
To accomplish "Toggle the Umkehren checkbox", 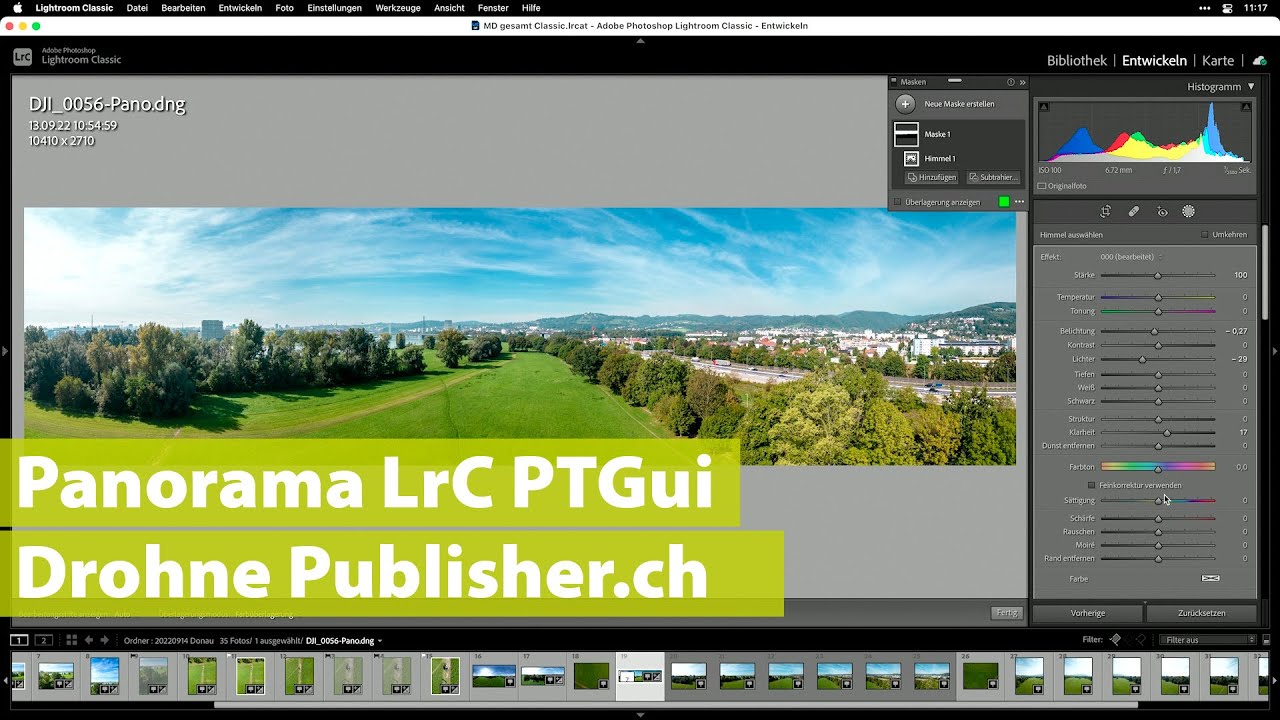I will click(1205, 235).
